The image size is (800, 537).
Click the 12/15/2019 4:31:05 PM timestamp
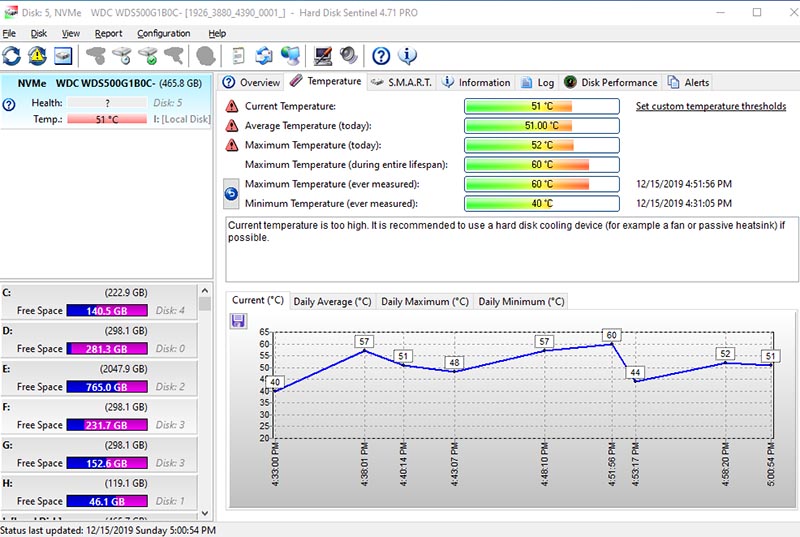tap(684, 203)
